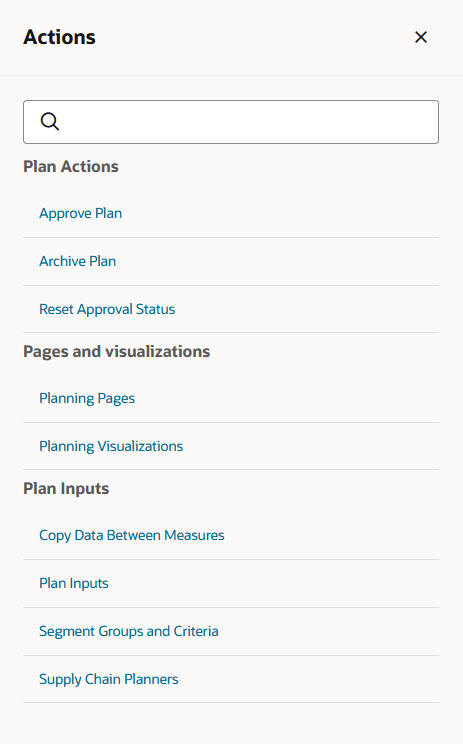Click the Pages and visualizations heading
The image size is (463, 744).
pyautogui.click(x=117, y=352)
